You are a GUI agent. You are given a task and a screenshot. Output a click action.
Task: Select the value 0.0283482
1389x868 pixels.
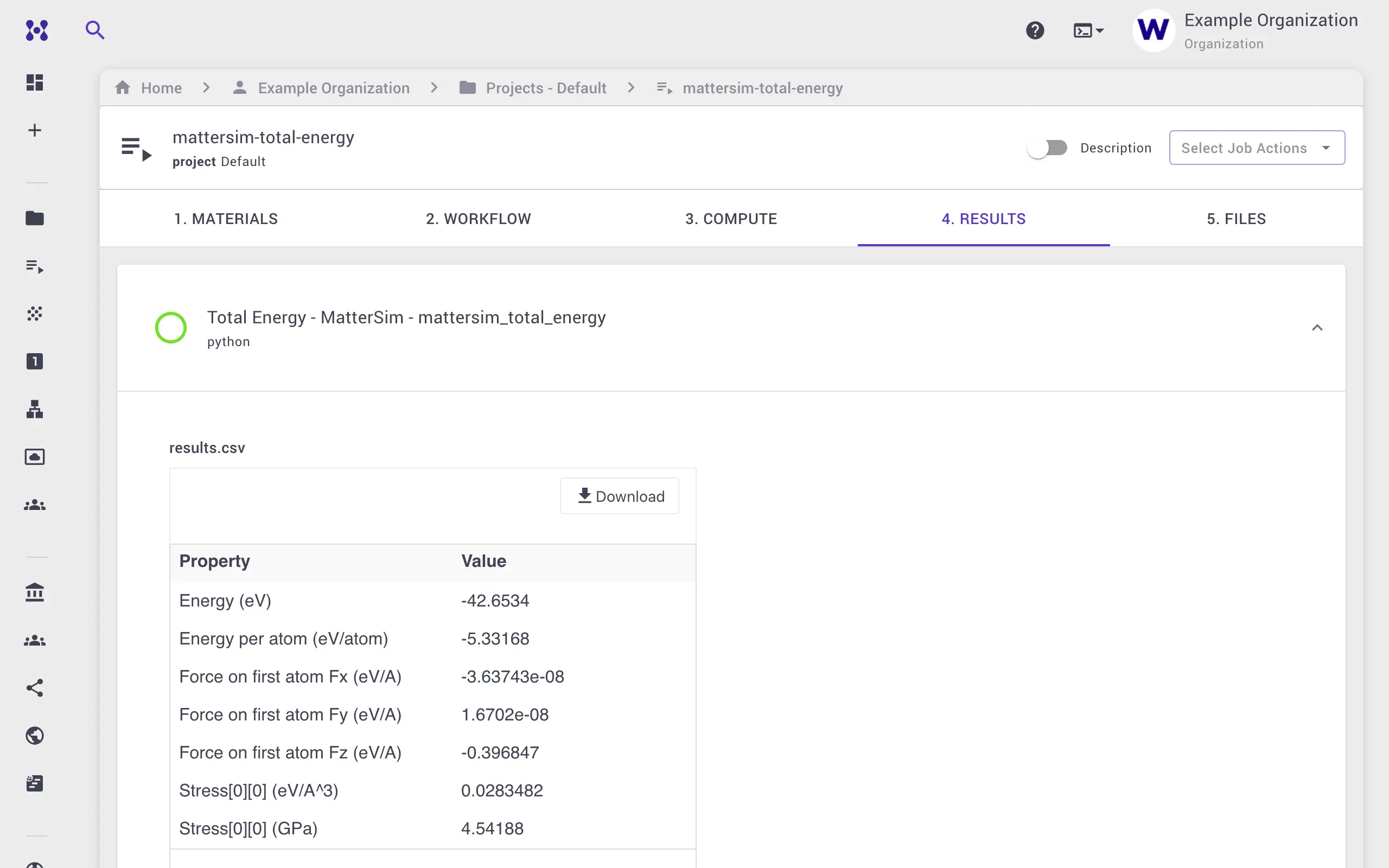[502, 790]
